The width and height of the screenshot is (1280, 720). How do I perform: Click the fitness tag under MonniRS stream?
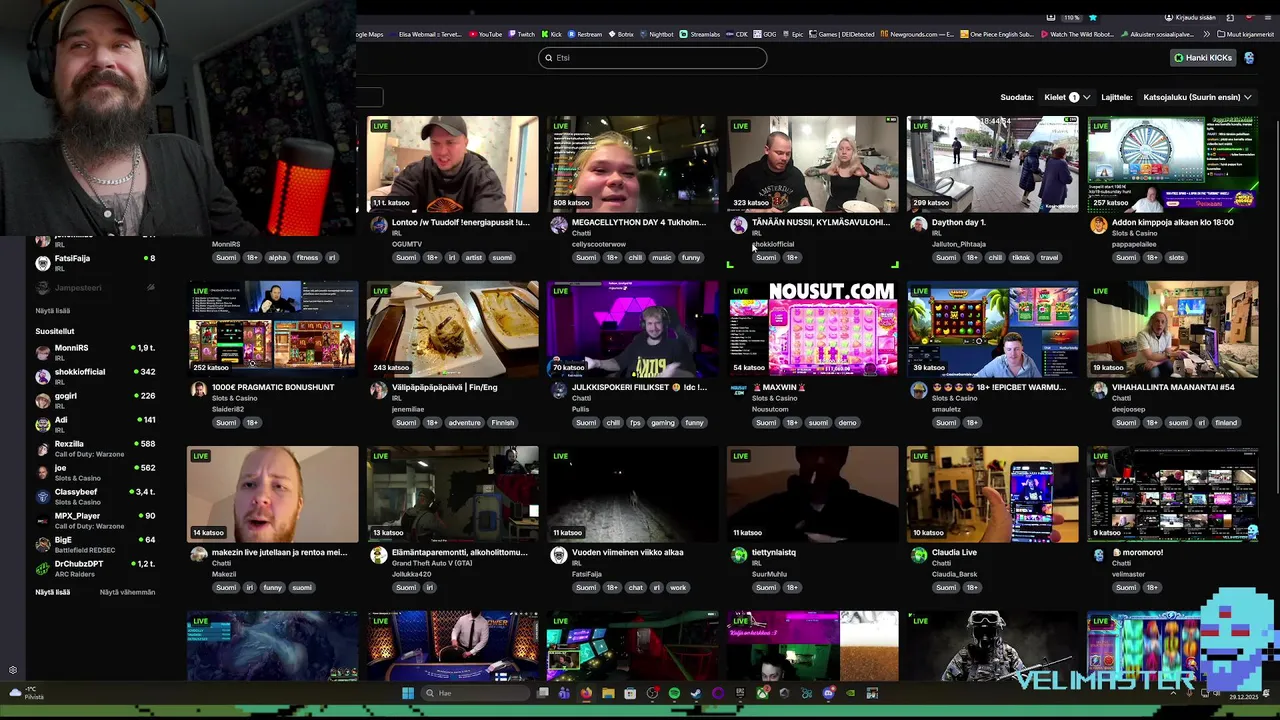[x=307, y=258]
